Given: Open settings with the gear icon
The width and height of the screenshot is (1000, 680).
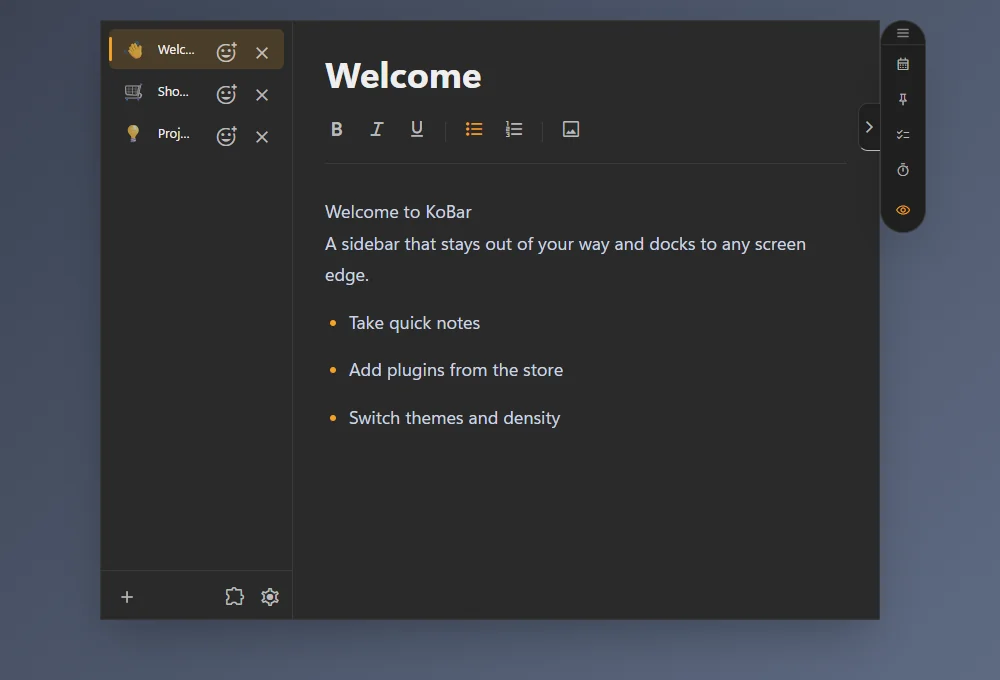Looking at the screenshot, I should pos(270,596).
